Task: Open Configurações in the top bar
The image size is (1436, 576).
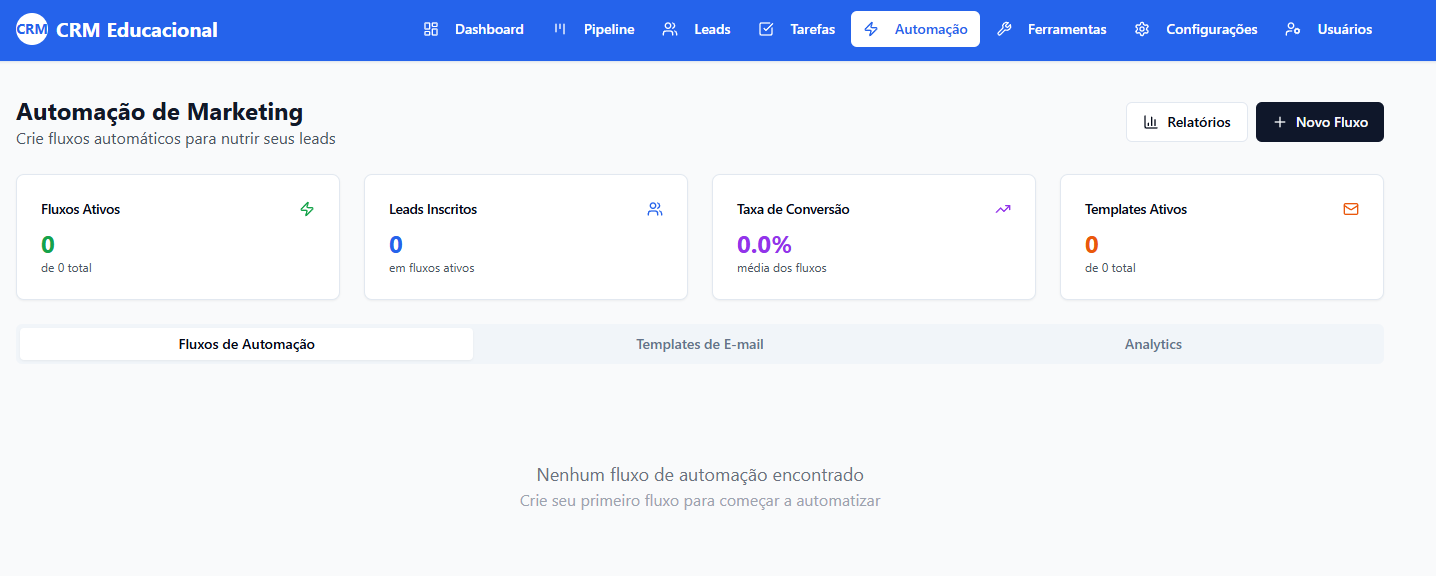Action: coord(1196,29)
